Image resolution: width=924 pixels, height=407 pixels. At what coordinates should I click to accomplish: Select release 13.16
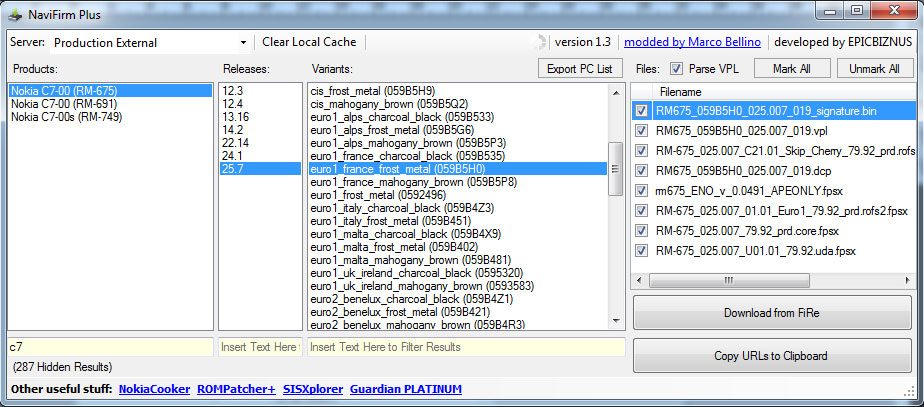click(260, 117)
